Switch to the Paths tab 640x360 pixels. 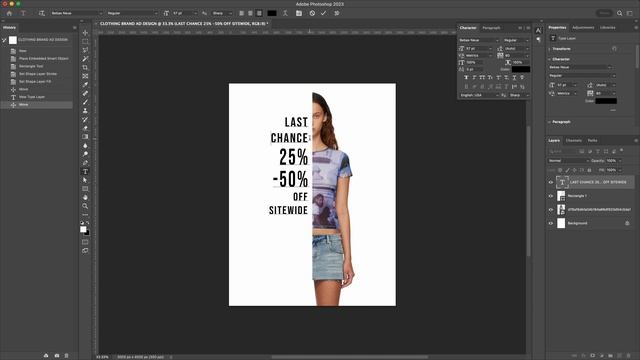pos(592,140)
